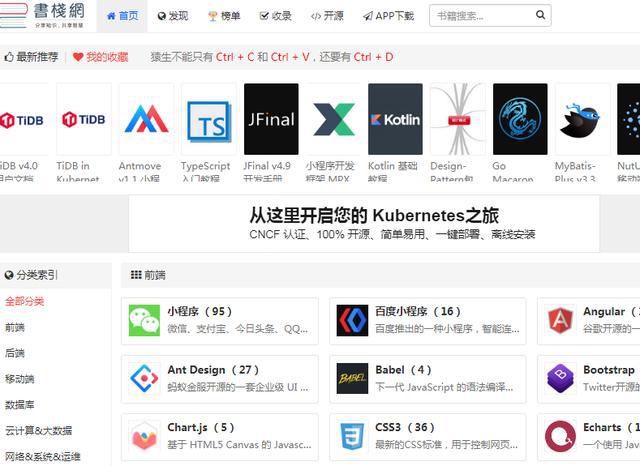
Task: Open the 榜单 menu item
Action: point(224,16)
